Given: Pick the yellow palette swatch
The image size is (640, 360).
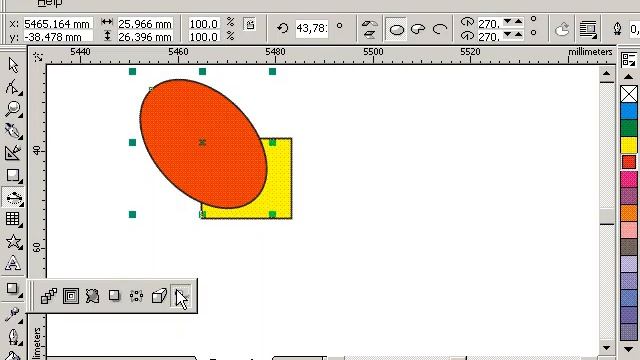Looking at the screenshot, I should (629, 145).
